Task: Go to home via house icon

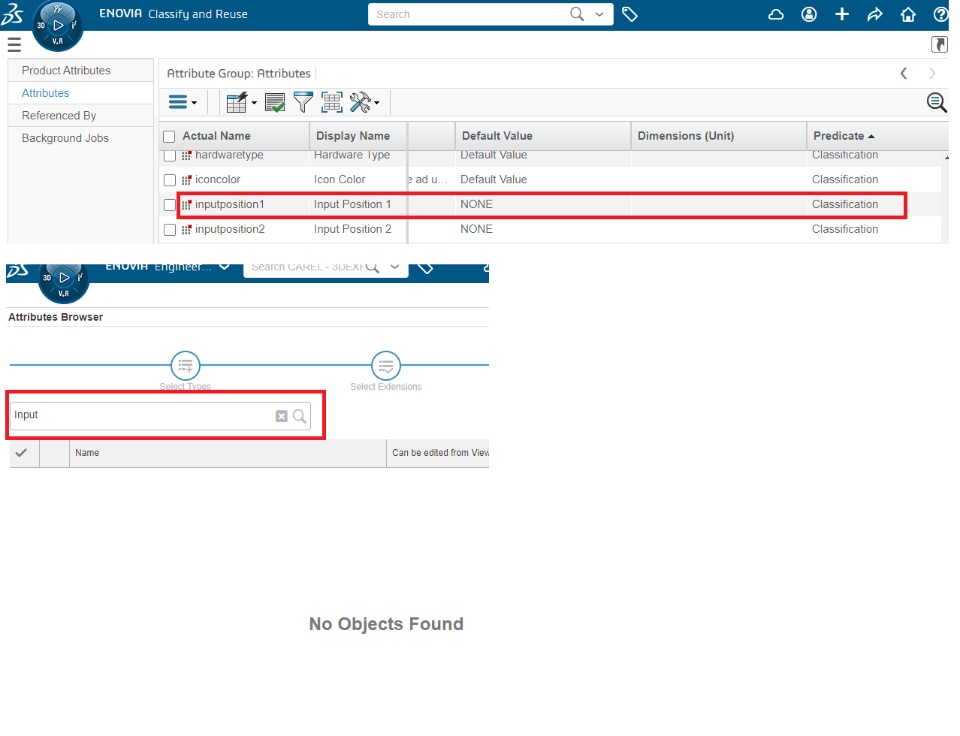Action: (908, 14)
